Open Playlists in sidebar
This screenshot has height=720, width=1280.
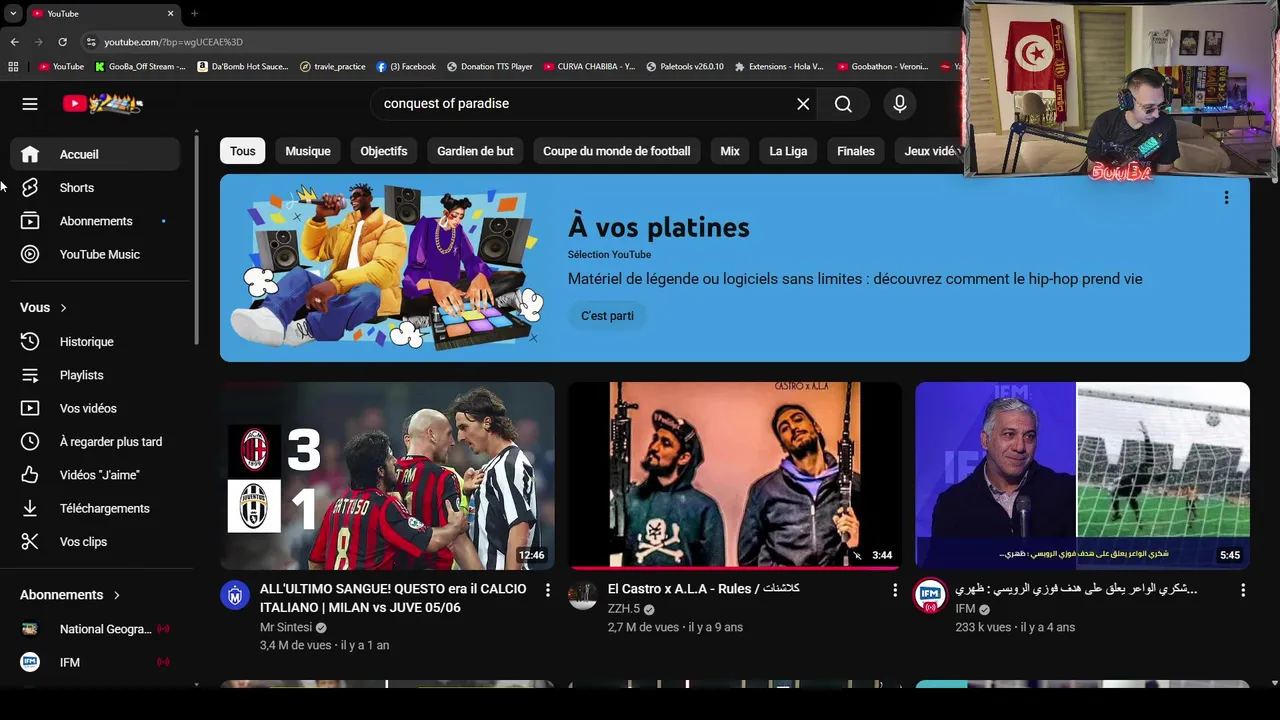95,375
